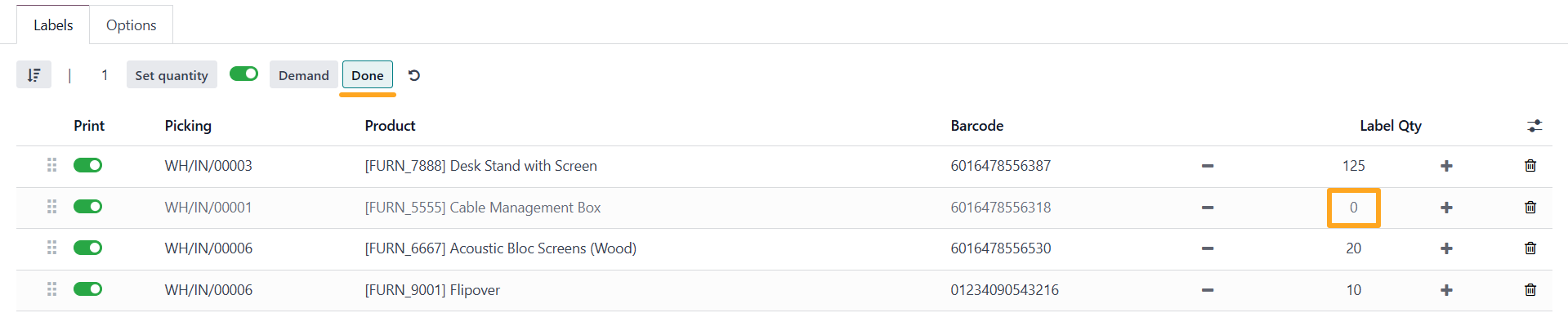The image size is (1568, 313).
Task: Edit the label quantity field showing 0
Action: 1354,208
